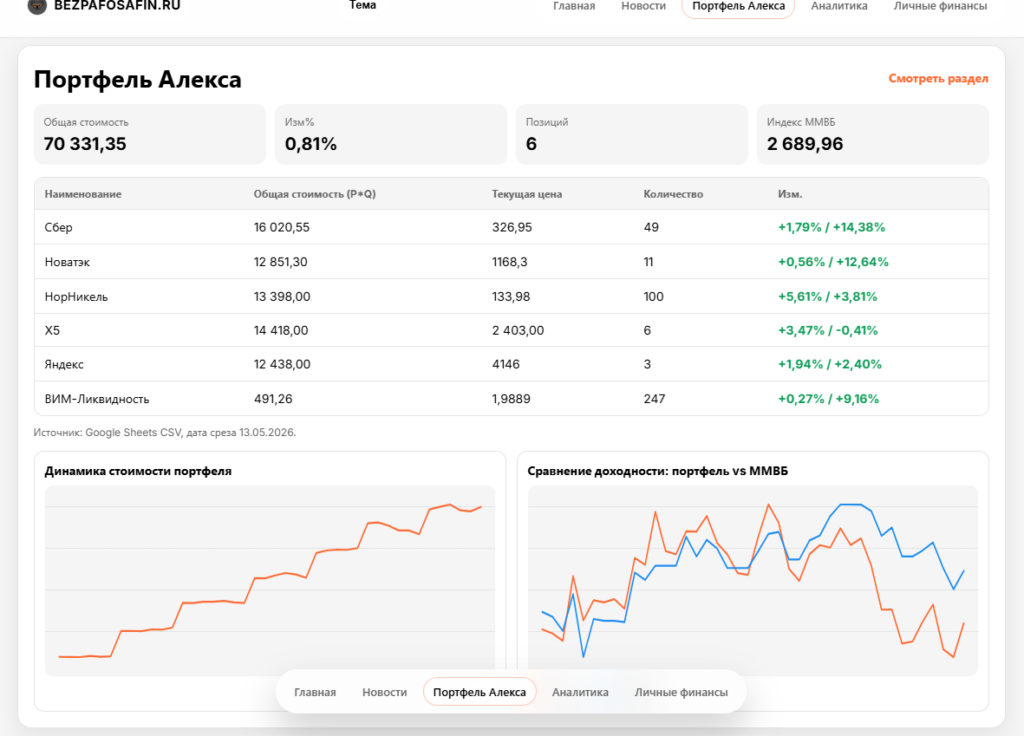Open Новости in top navigation
This screenshot has height=736, width=1024.
(643, 6)
